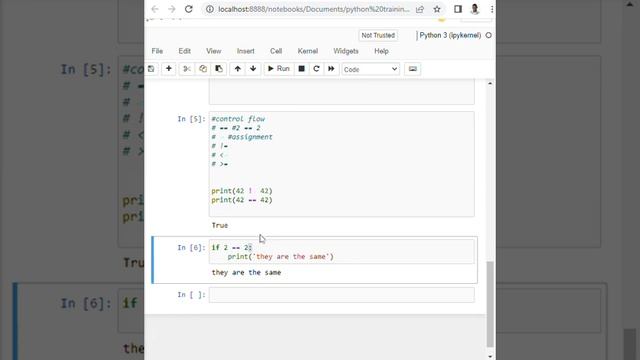This screenshot has height=360, width=640.
Task: Open the browser three-dot menu
Action: [x=492, y=9]
